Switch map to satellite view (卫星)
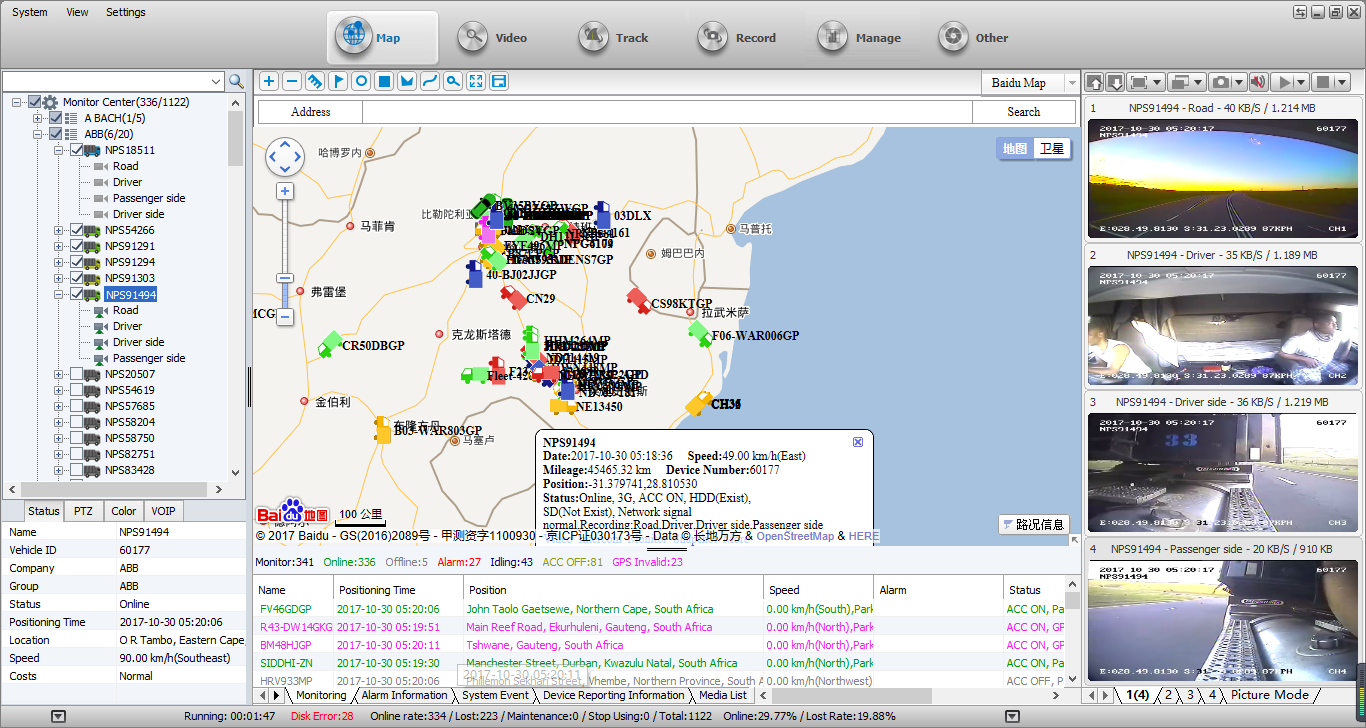Viewport: 1366px width, 728px height. tap(1051, 148)
